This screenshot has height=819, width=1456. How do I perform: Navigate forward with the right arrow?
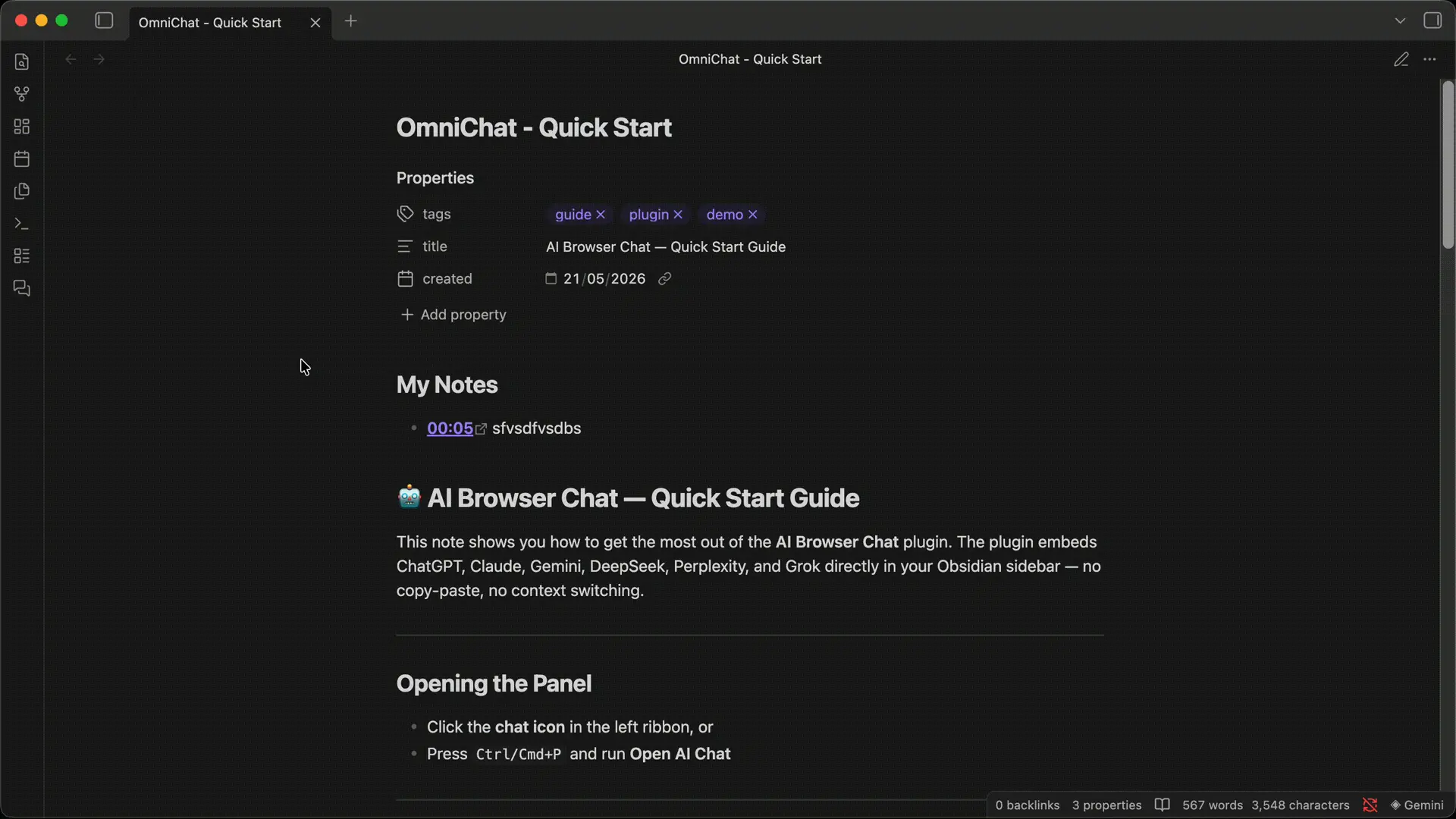tap(99, 59)
